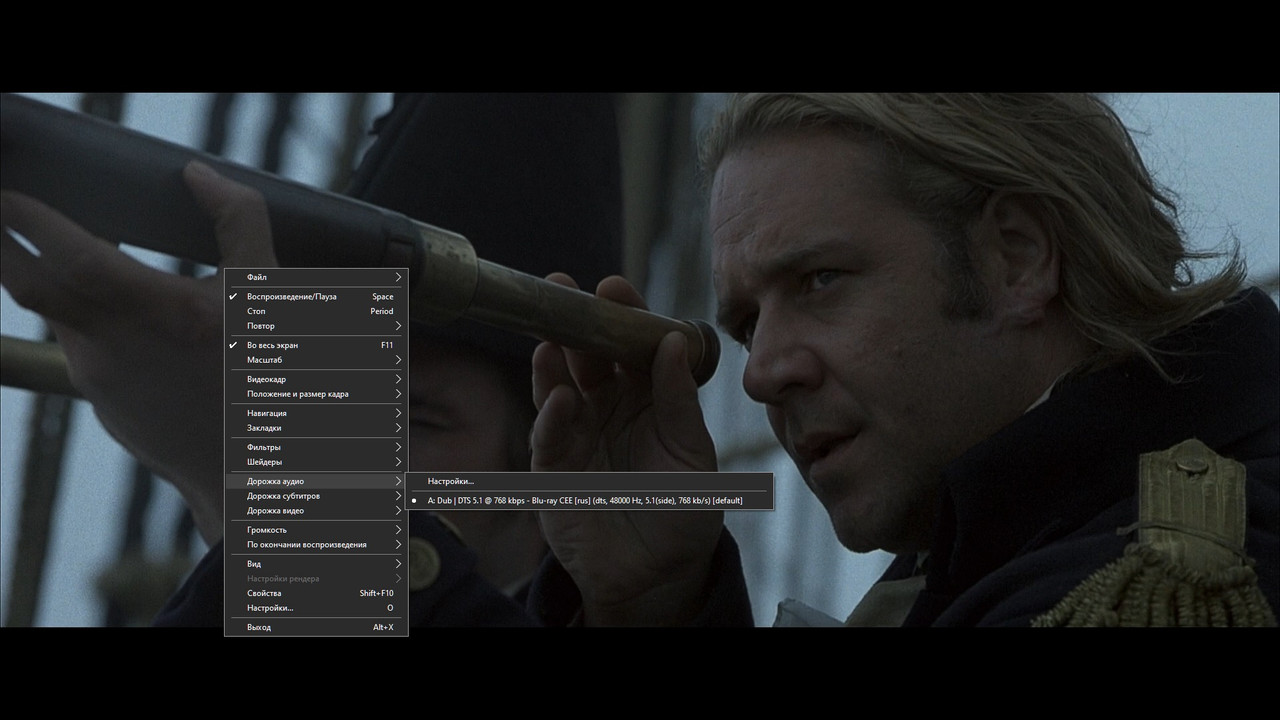The height and width of the screenshot is (720, 1280).
Task: Expand the Навигация submenu
Action: tap(316, 413)
